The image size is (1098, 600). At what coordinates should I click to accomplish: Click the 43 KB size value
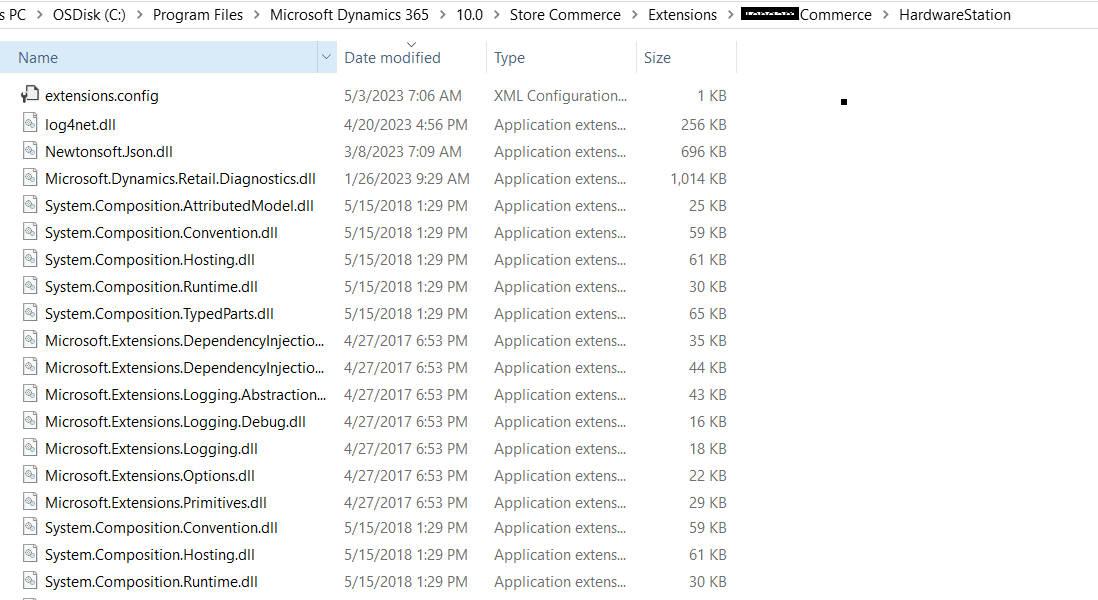click(707, 395)
